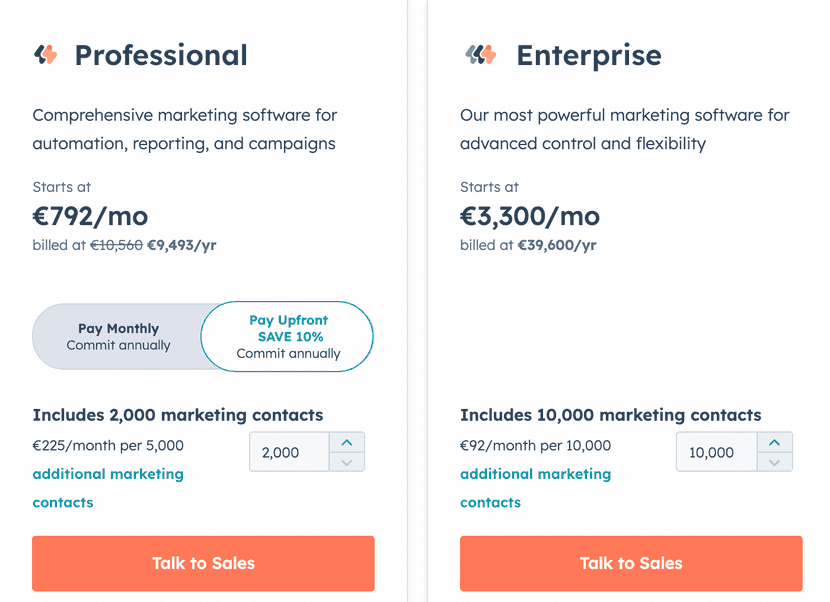
Task: Select the Pay Monthly billing option
Action: click(x=118, y=336)
